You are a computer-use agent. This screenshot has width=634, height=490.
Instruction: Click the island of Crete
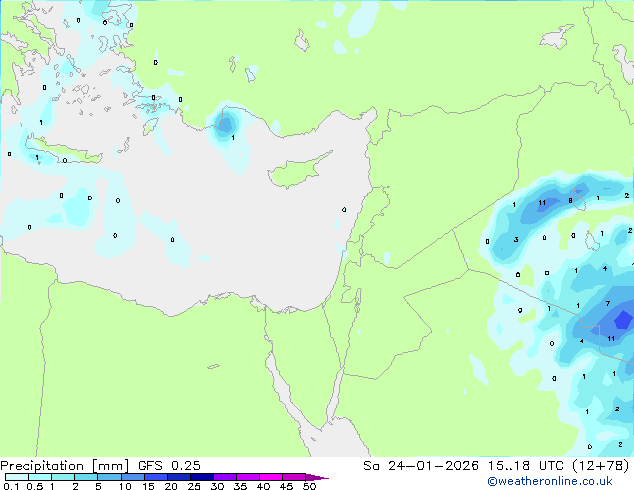(x=64, y=150)
